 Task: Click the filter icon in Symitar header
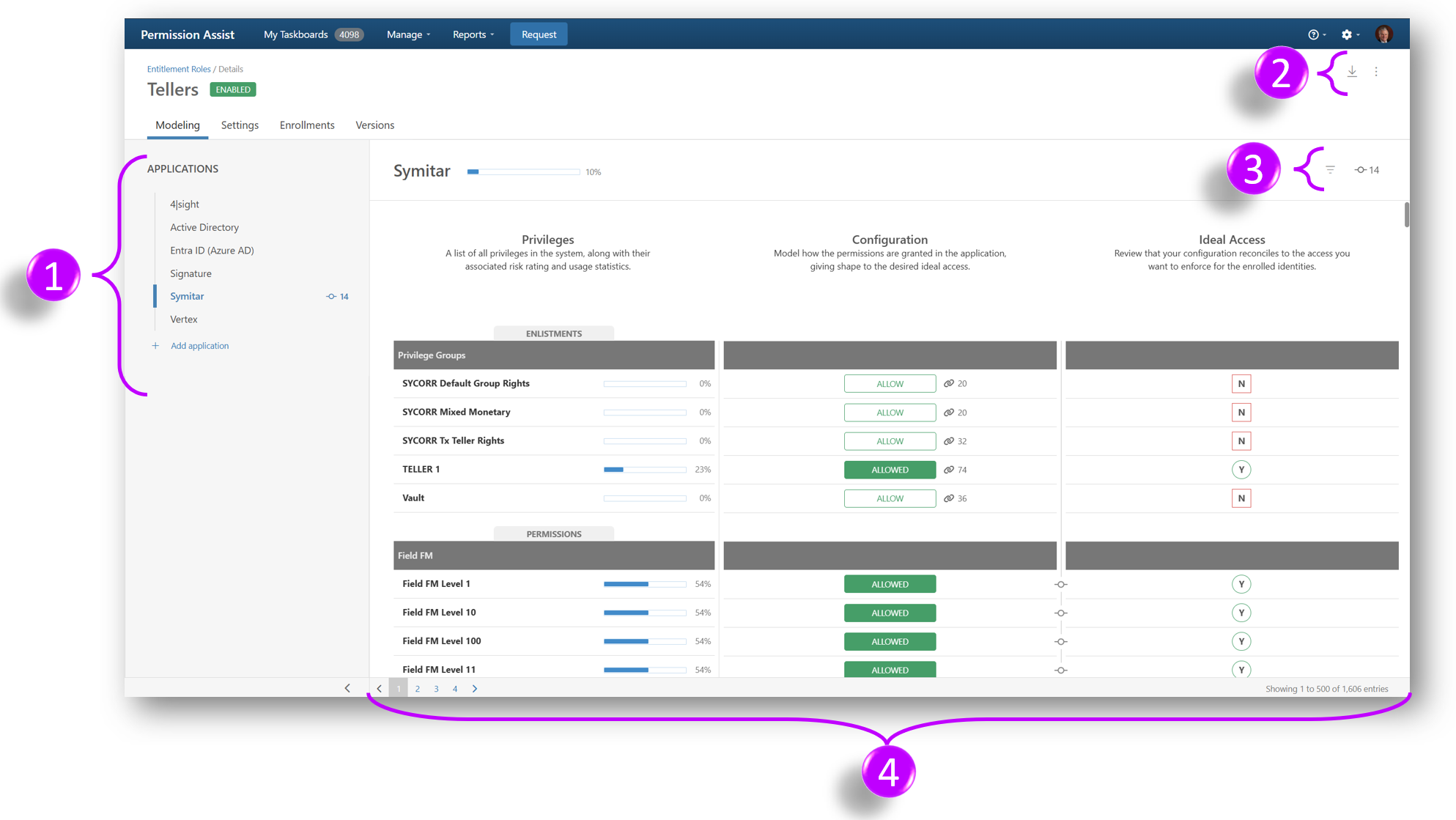pyautogui.click(x=1330, y=169)
